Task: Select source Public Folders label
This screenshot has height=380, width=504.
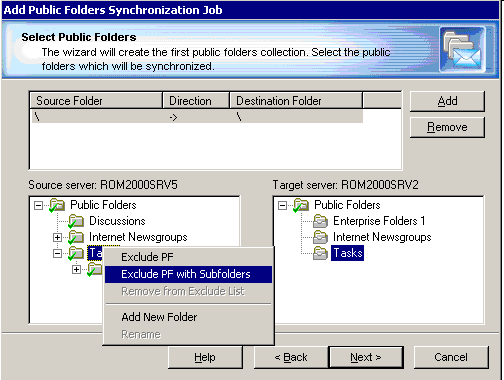Action: [103, 205]
